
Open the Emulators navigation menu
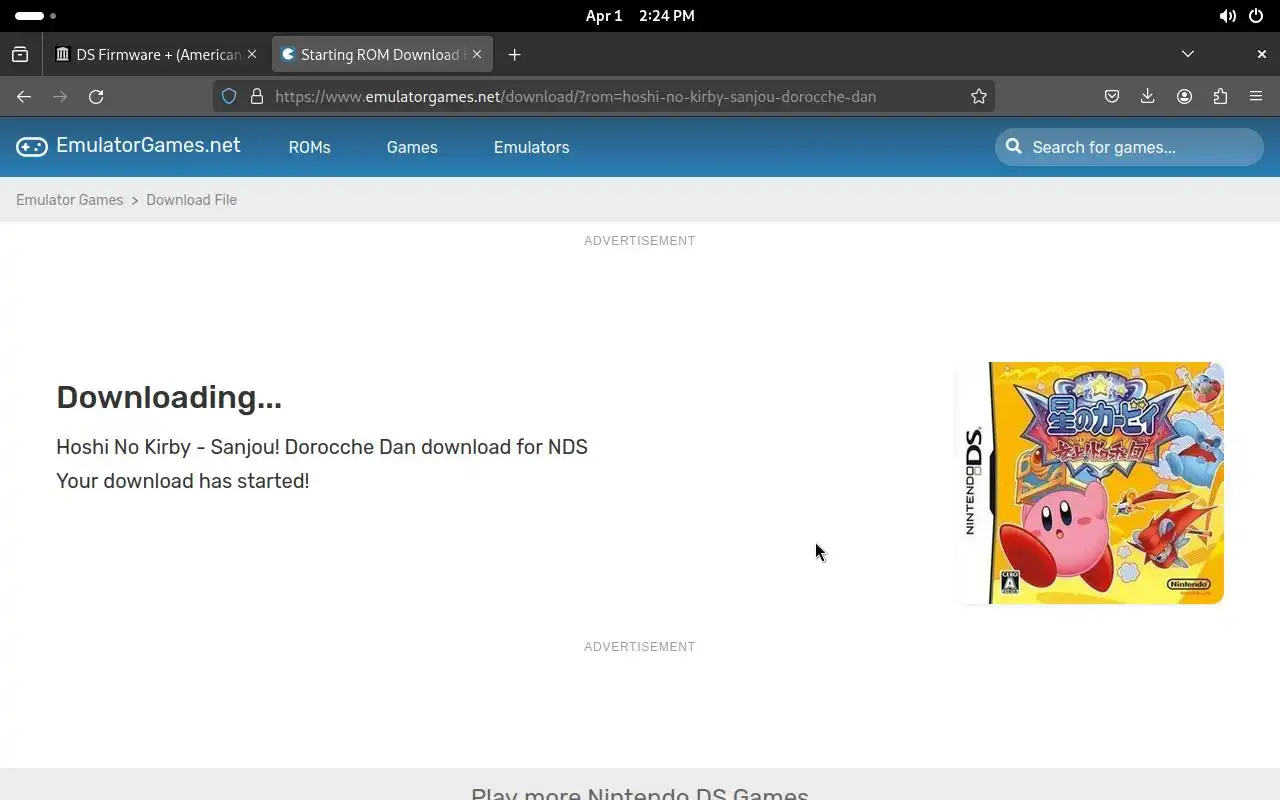pyautogui.click(x=531, y=147)
